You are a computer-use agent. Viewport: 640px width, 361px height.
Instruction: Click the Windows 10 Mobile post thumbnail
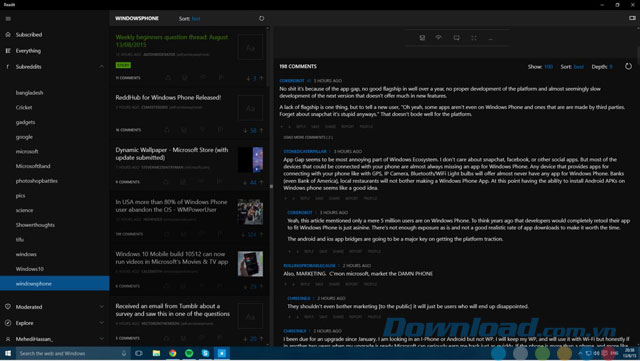tap(251, 264)
